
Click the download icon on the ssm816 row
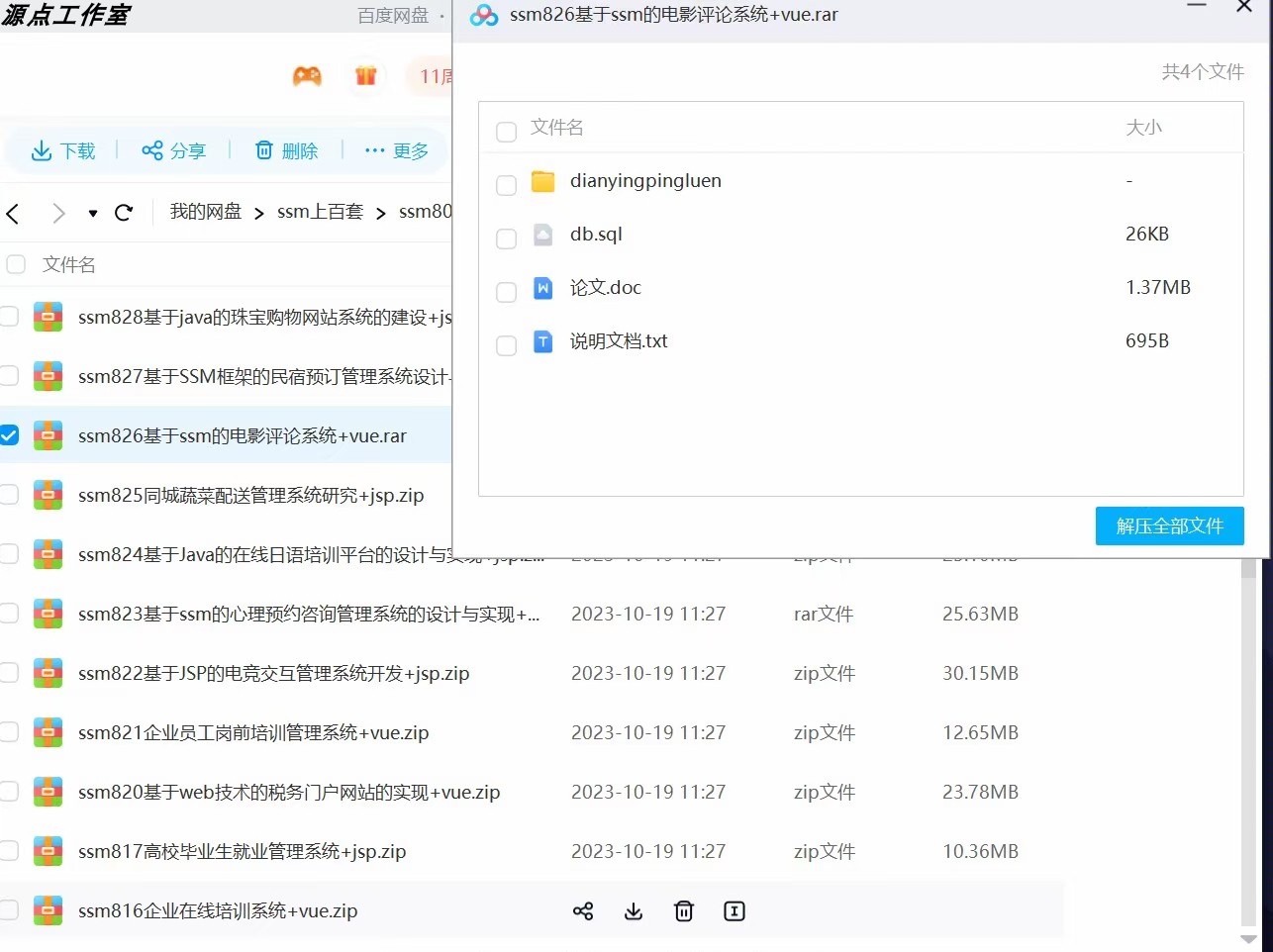pos(634,910)
